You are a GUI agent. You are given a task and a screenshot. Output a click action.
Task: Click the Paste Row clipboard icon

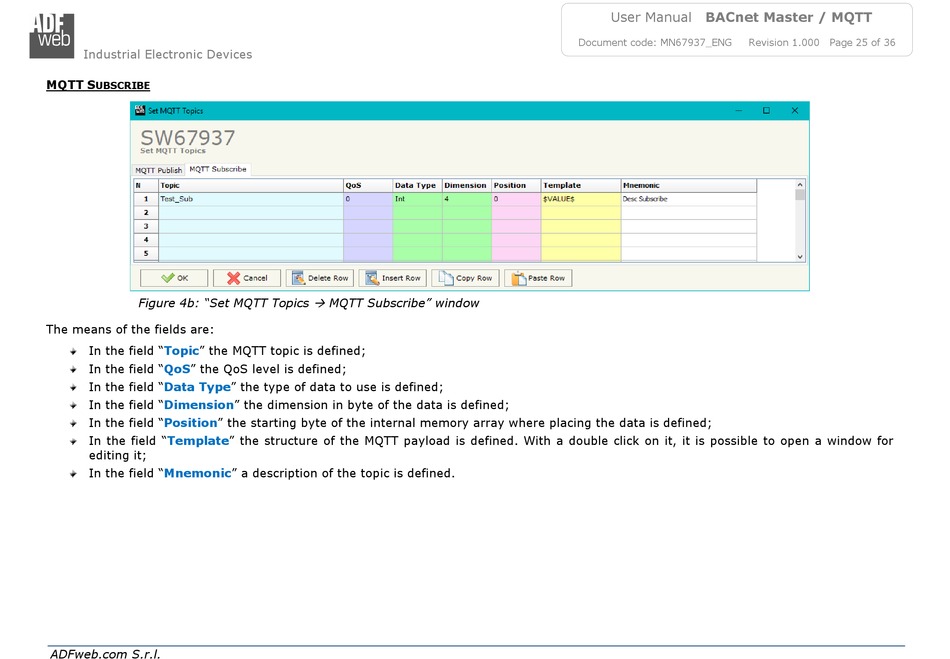[519, 278]
